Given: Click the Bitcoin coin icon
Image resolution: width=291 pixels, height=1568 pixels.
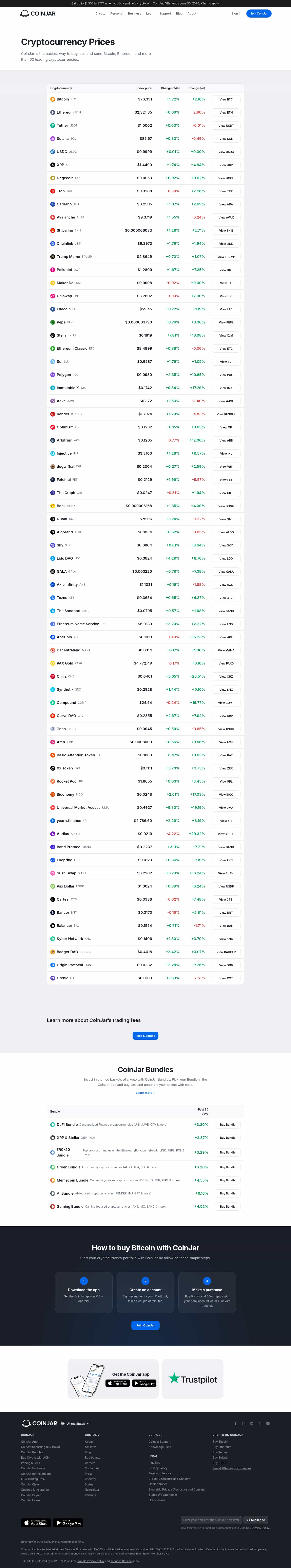Looking at the screenshot, I should (x=53, y=99).
